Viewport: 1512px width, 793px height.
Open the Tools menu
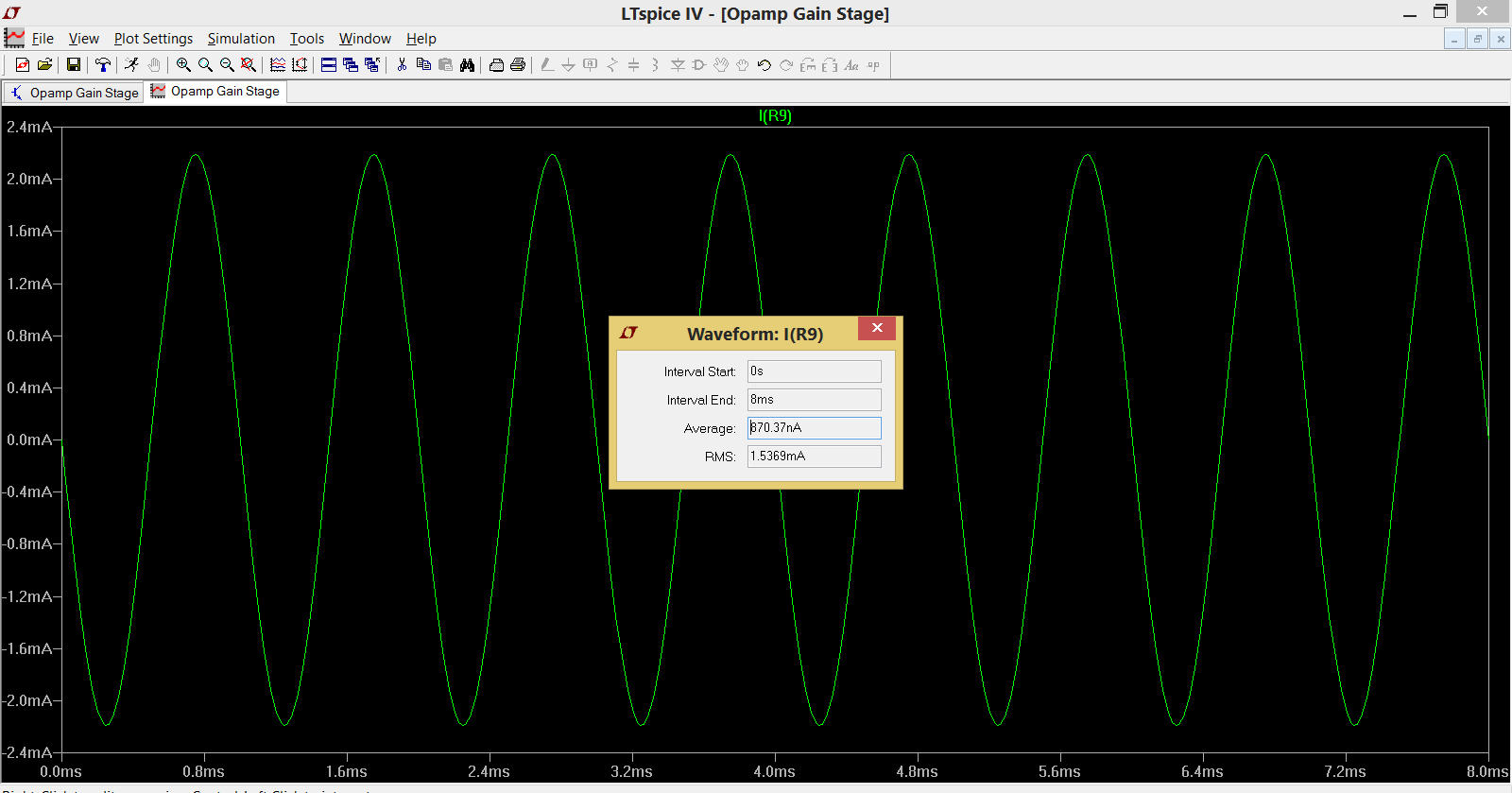[x=306, y=39]
